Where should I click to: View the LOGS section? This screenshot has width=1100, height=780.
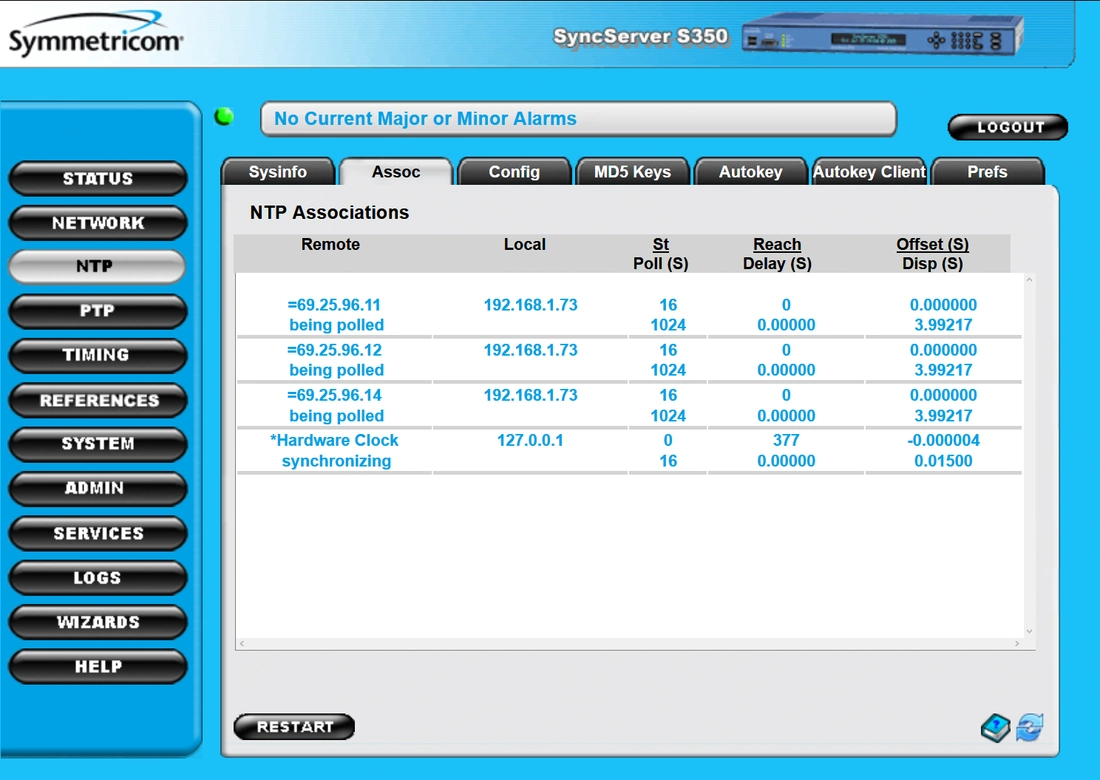[x=98, y=577]
